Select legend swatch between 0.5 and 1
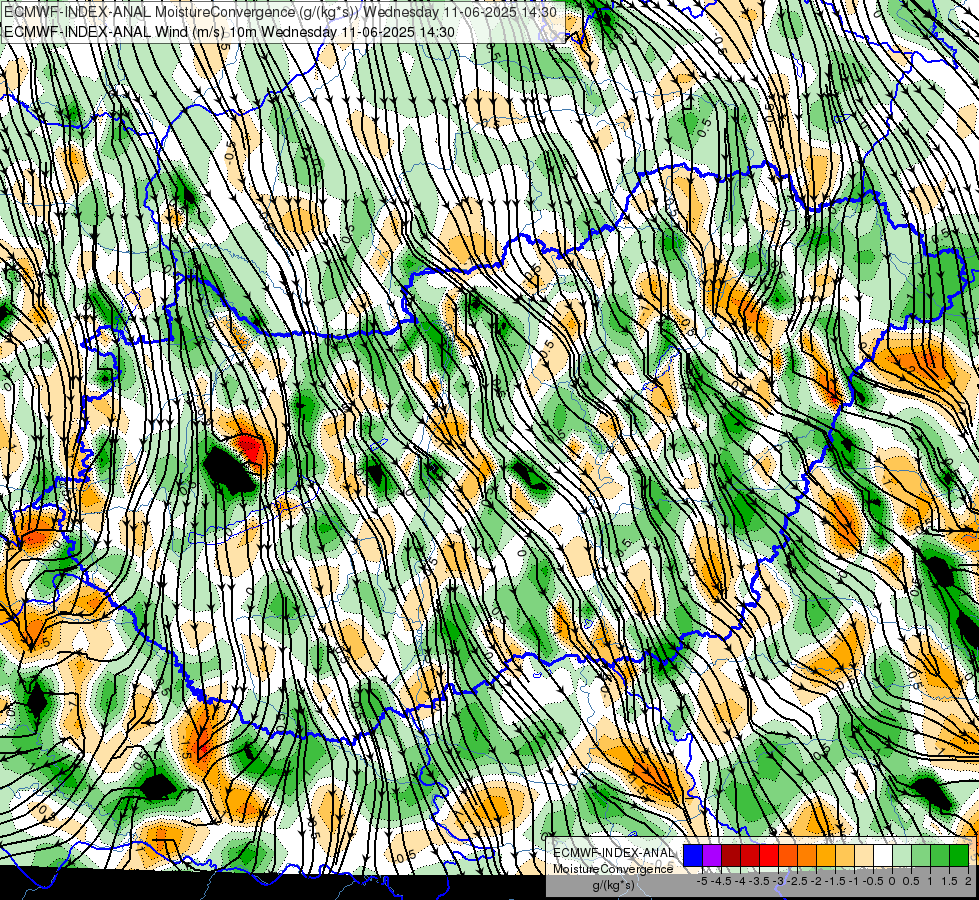 921,855
